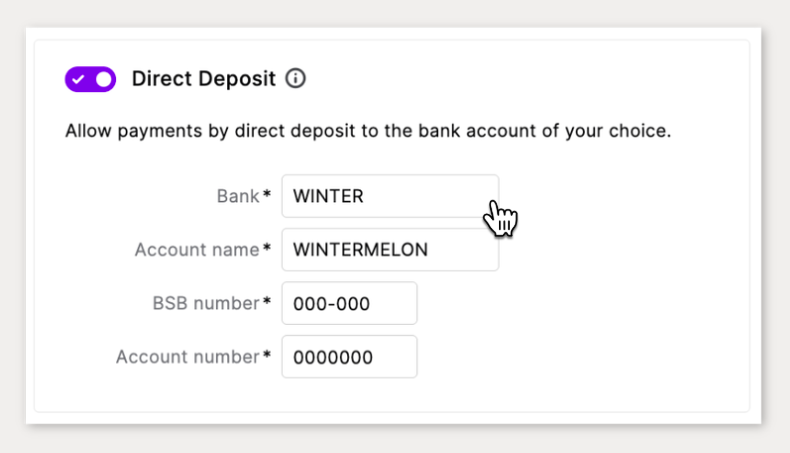Click the checkmark inside the purple toggle
Image resolution: width=790 pixels, height=453 pixels.
pos(78,79)
